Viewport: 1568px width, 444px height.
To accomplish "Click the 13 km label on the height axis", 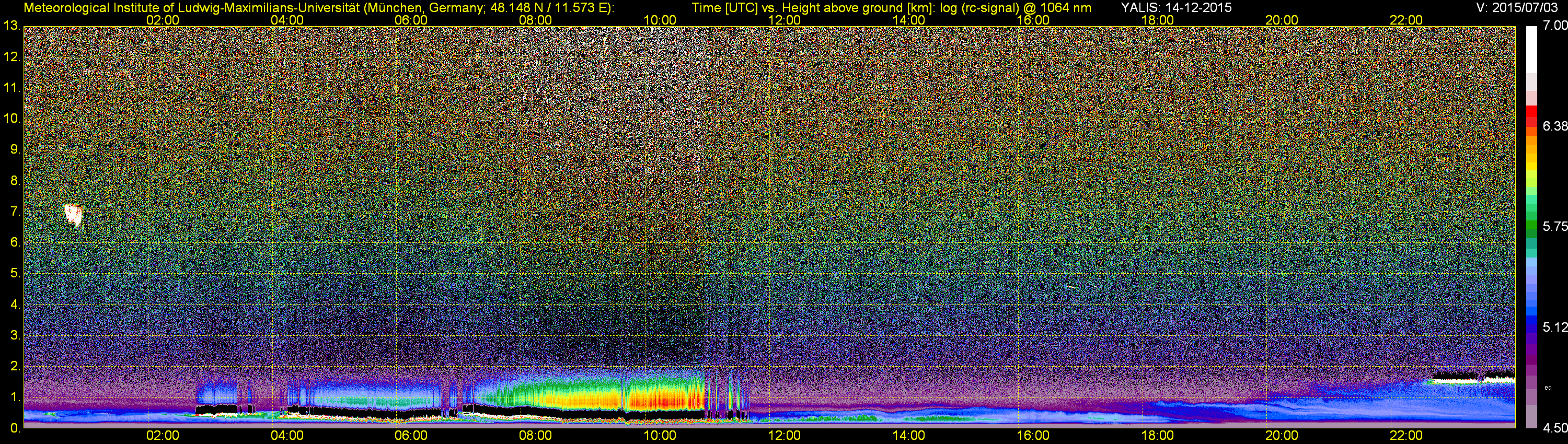I will point(11,26).
